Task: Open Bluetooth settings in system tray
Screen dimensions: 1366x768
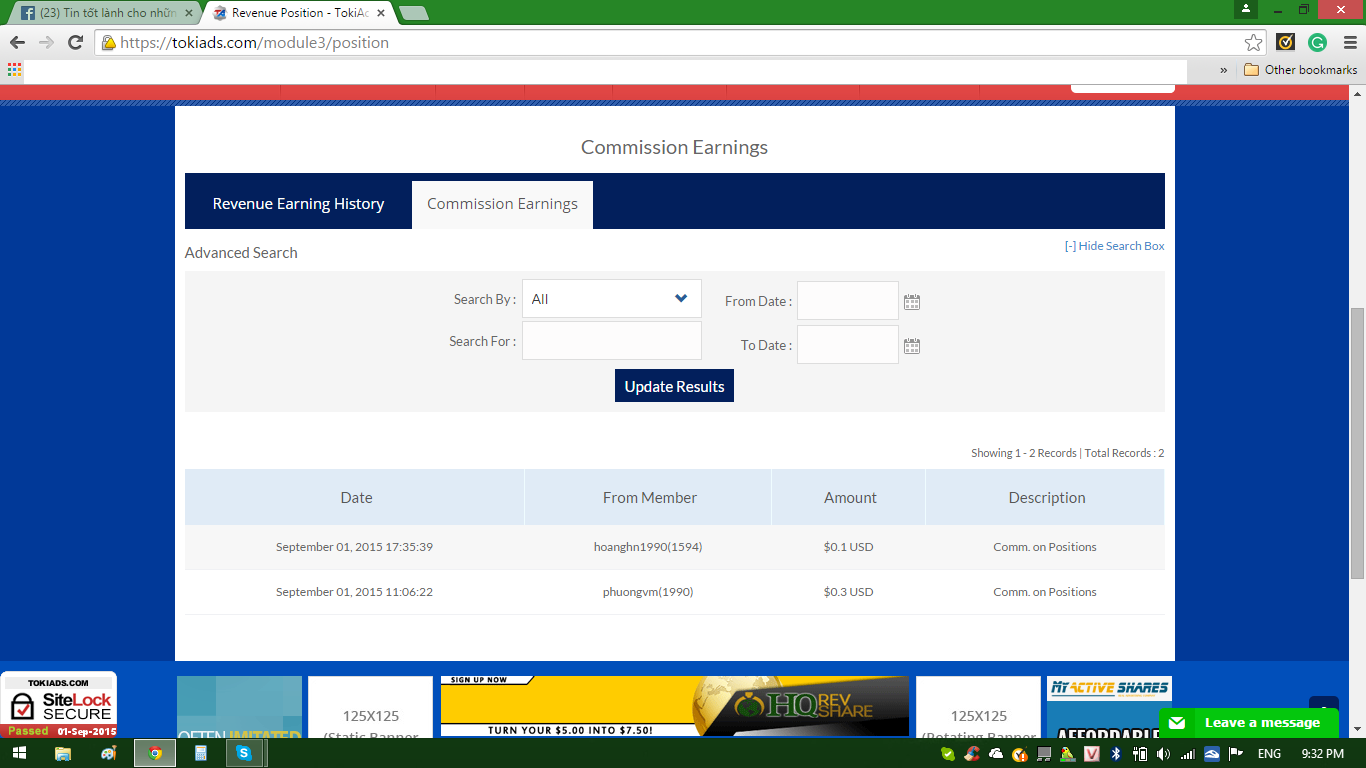Action: point(1116,753)
